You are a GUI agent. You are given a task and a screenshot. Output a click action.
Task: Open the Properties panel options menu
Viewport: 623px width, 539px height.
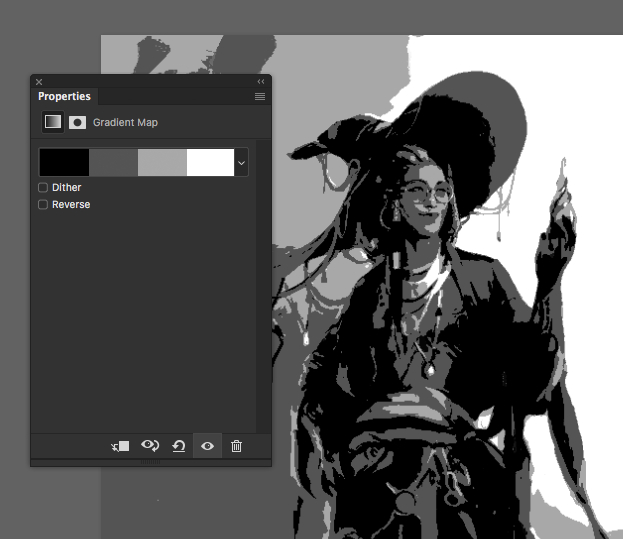point(260,97)
